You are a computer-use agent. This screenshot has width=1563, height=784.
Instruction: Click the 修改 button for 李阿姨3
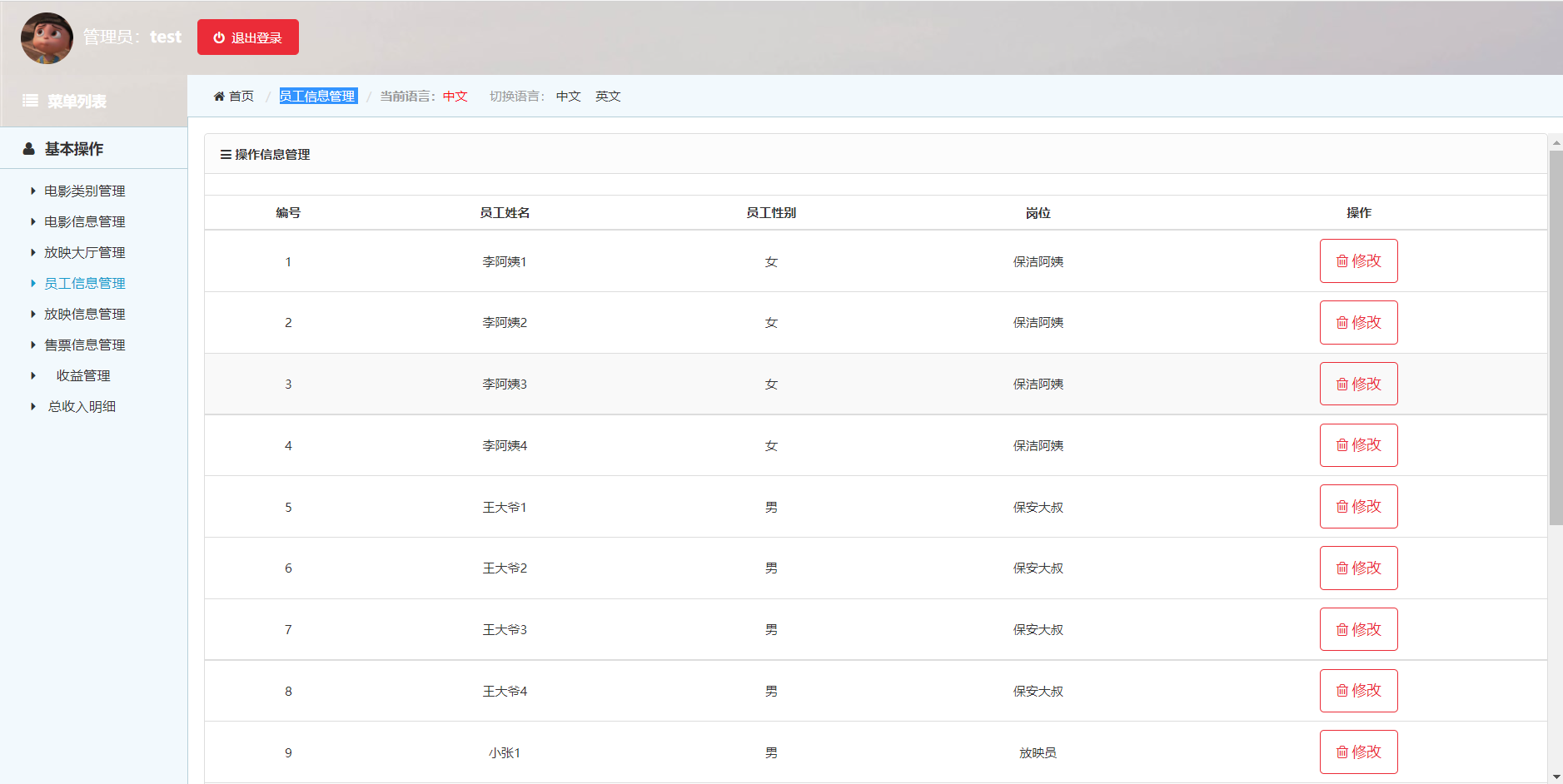pyautogui.click(x=1358, y=385)
